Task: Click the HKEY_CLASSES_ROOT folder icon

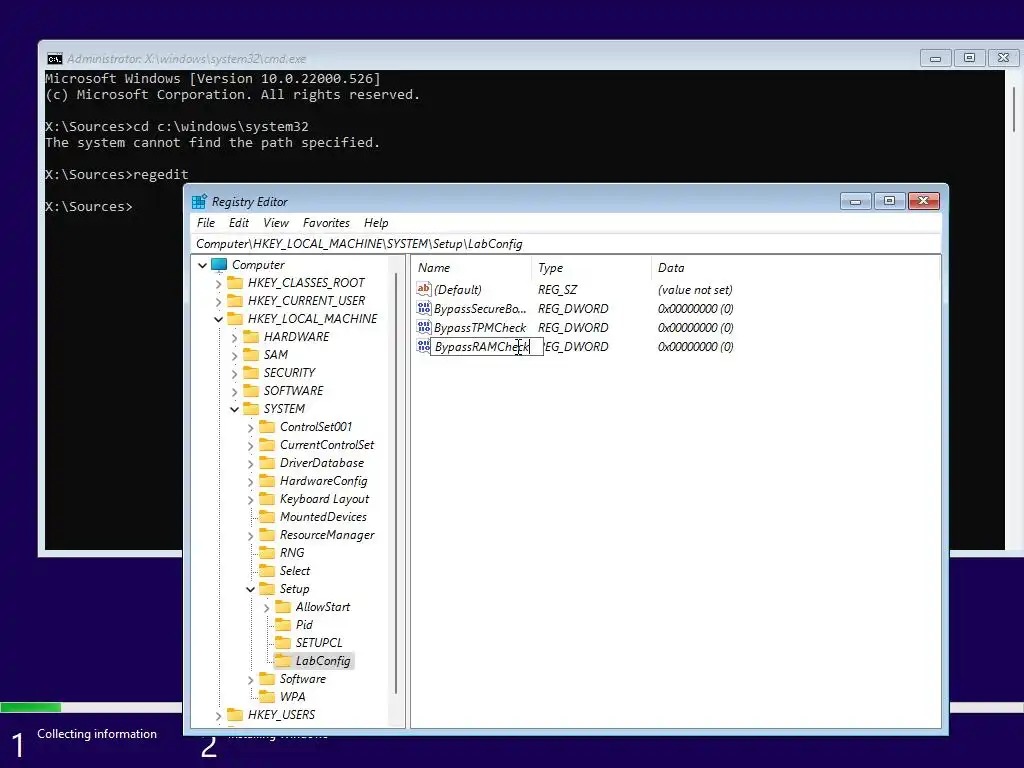Action: pos(235,283)
